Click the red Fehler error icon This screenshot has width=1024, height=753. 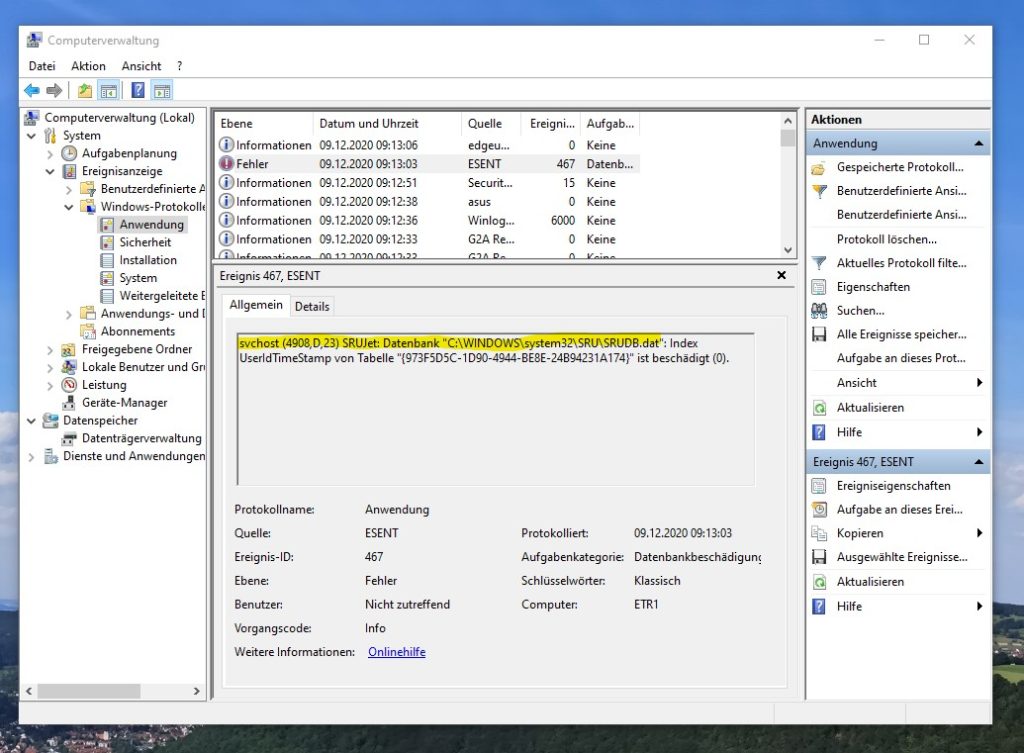click(226, 164)
